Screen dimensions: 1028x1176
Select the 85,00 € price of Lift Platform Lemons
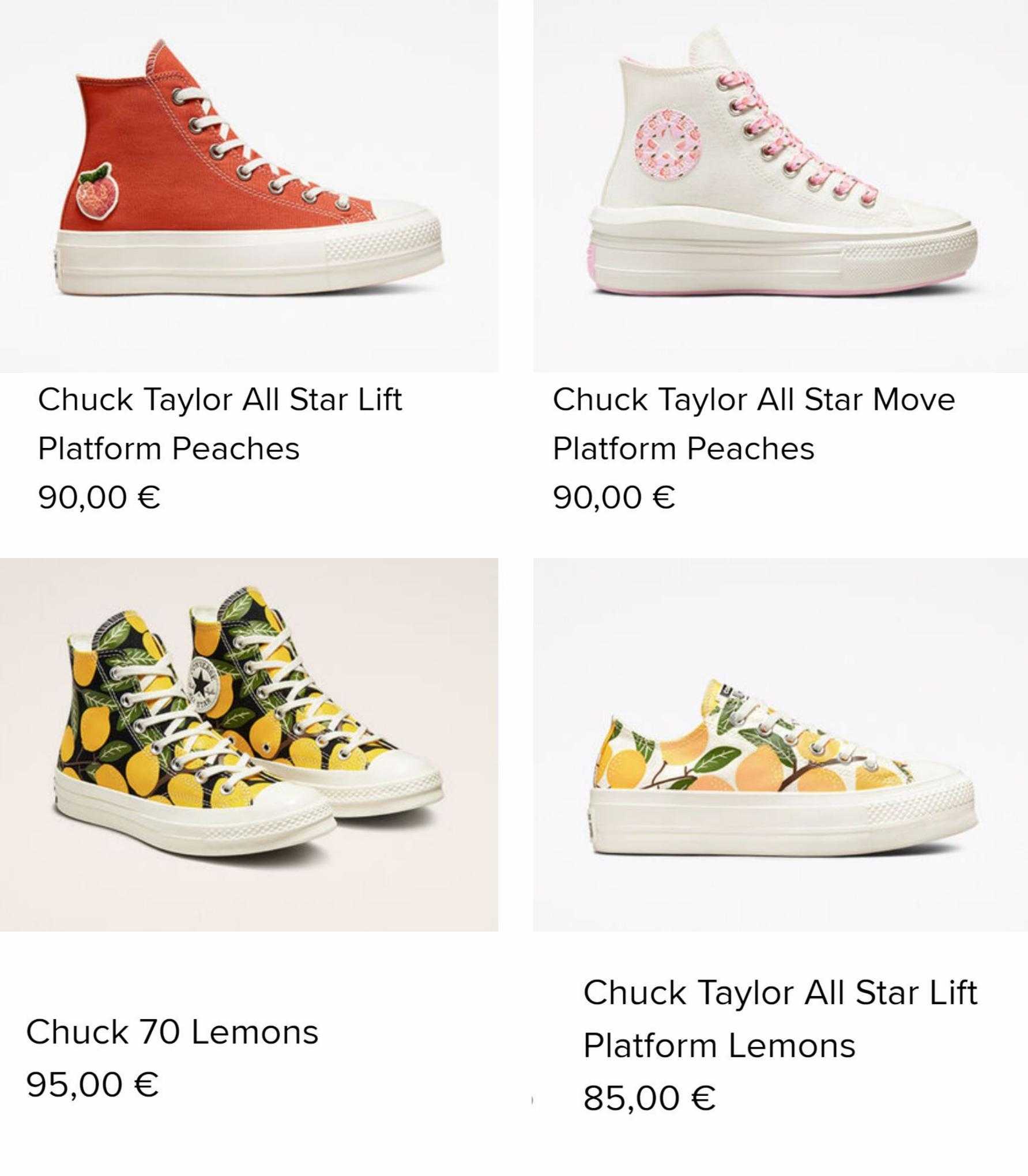pyautogui.click(x=649, y=1098)
